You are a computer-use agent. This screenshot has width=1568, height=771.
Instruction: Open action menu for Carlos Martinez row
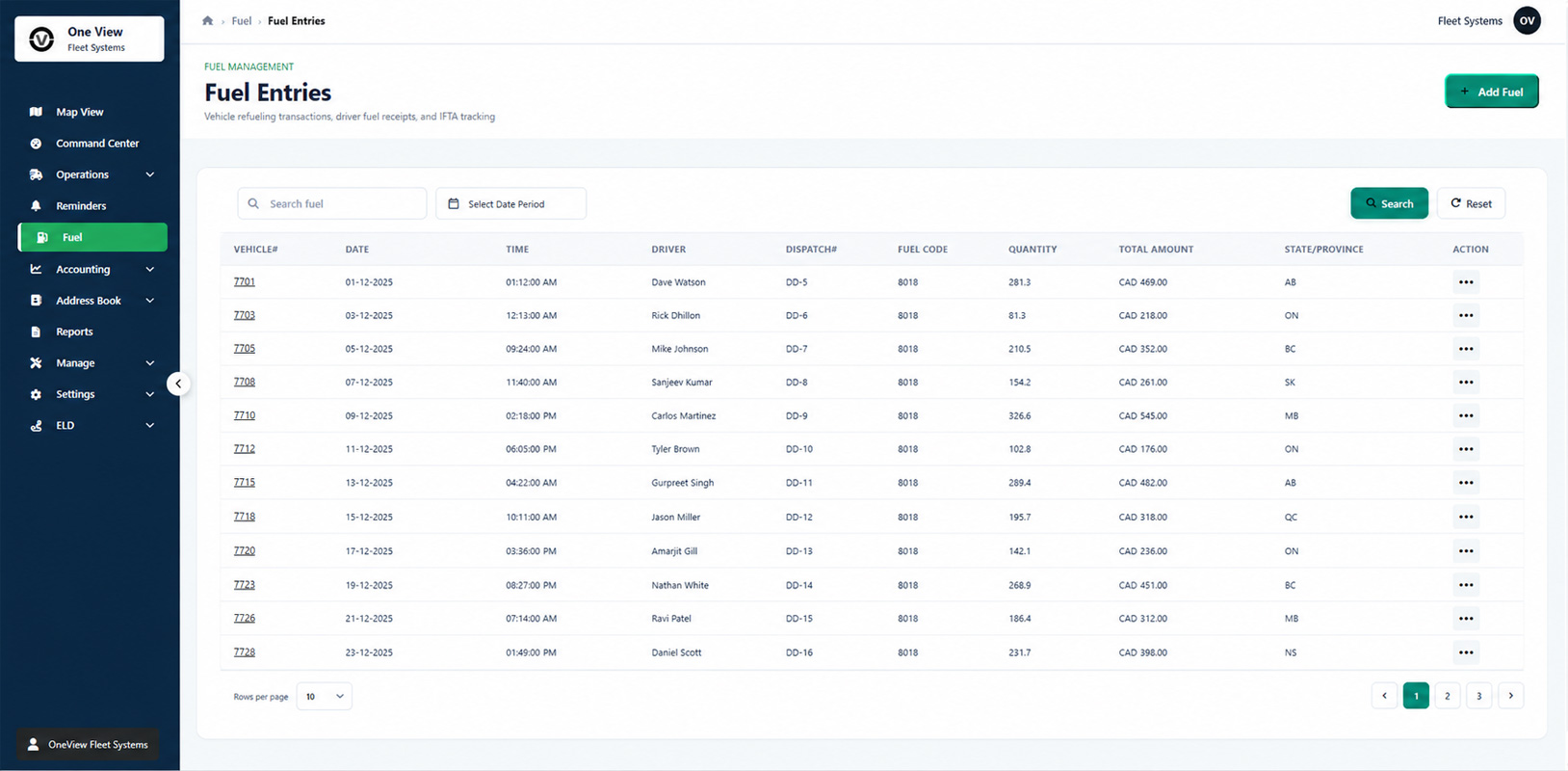[1466, 415]
